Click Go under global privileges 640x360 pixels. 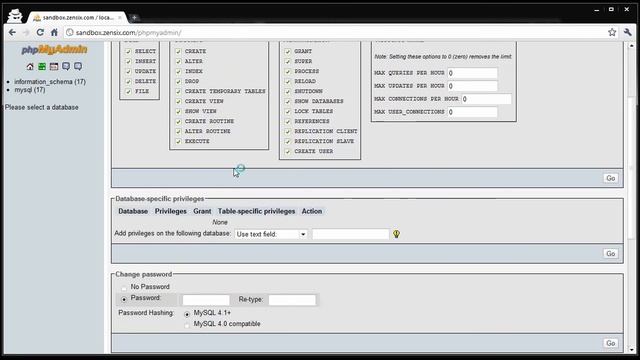[x=611, y=178]
